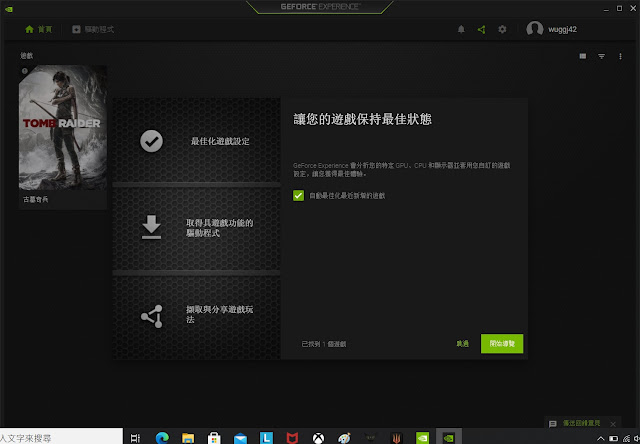This screenshot has height=444, width=640.
Task: Open the more options vertical dots
Action: point(620,56)
